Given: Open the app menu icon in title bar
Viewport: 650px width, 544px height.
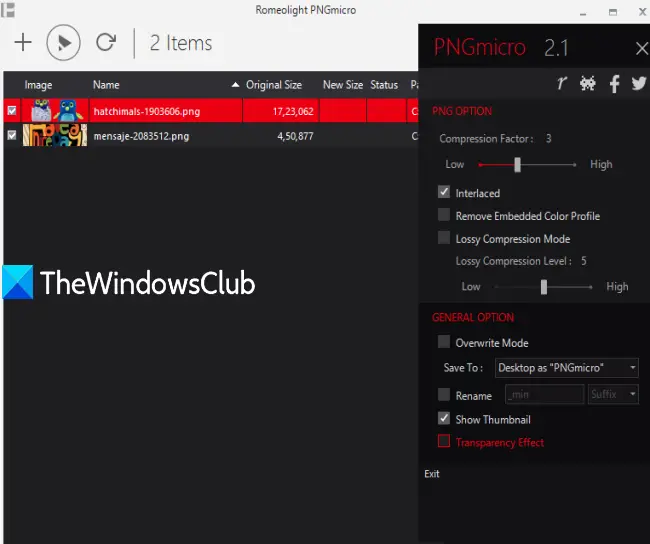Looking at the screenshot, I should point(8,10).
